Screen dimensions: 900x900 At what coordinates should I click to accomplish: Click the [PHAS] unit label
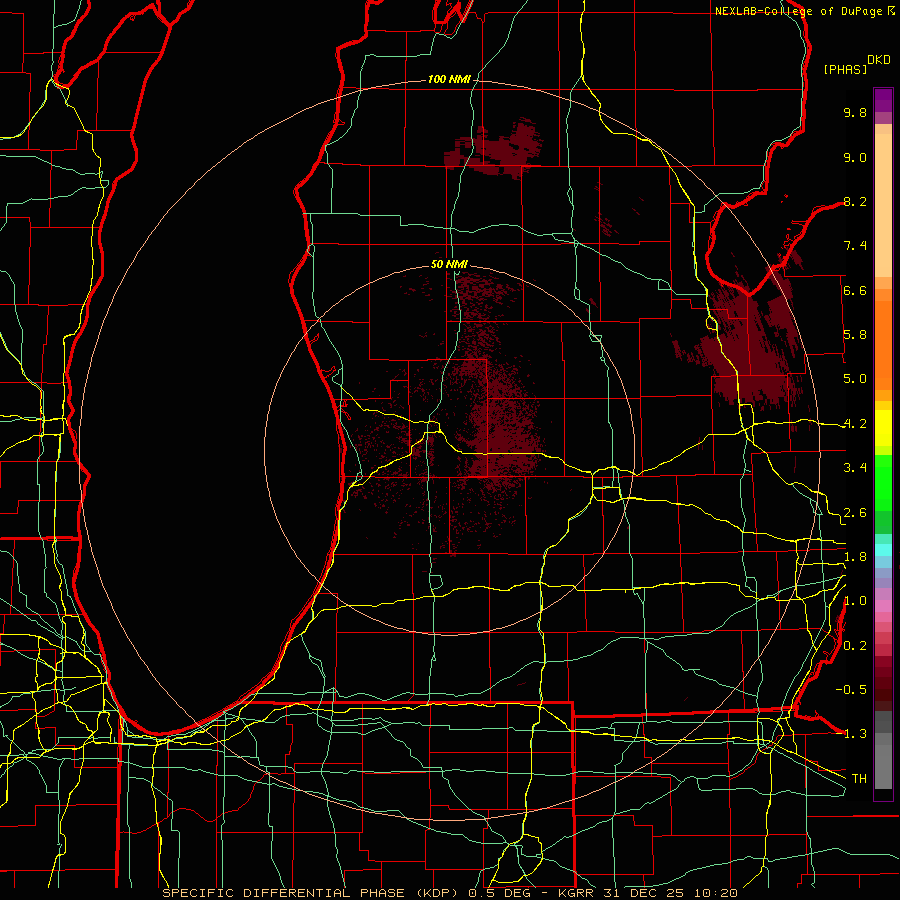tap(845, 69)
